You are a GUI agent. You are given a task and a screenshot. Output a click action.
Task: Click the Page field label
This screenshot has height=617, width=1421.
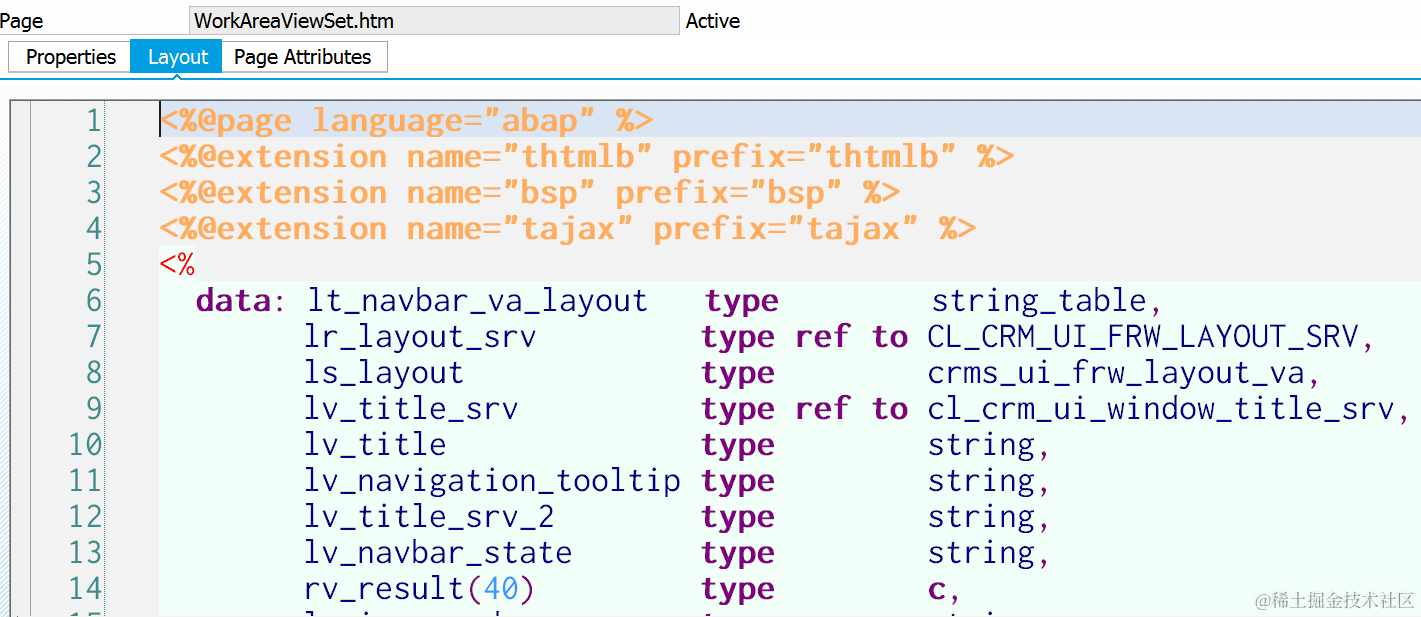[22, 21]
